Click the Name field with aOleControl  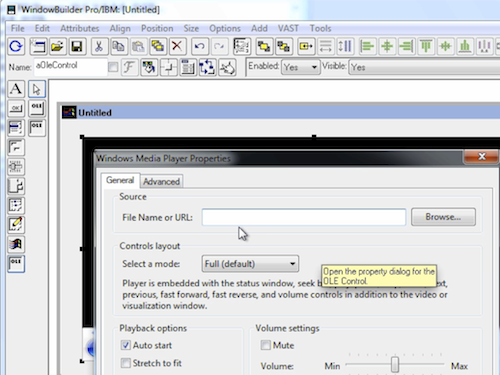pyautogui.click(x=70, y=67)
